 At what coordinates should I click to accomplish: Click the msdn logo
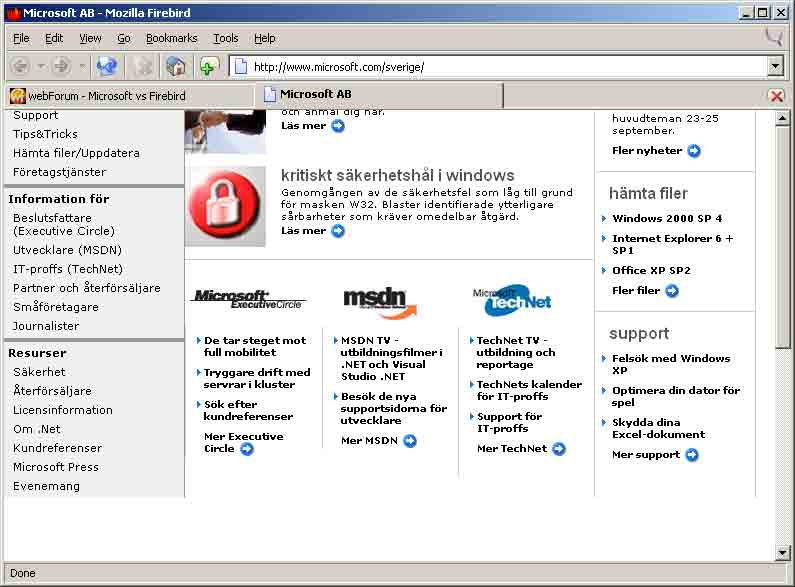[380, 302]
